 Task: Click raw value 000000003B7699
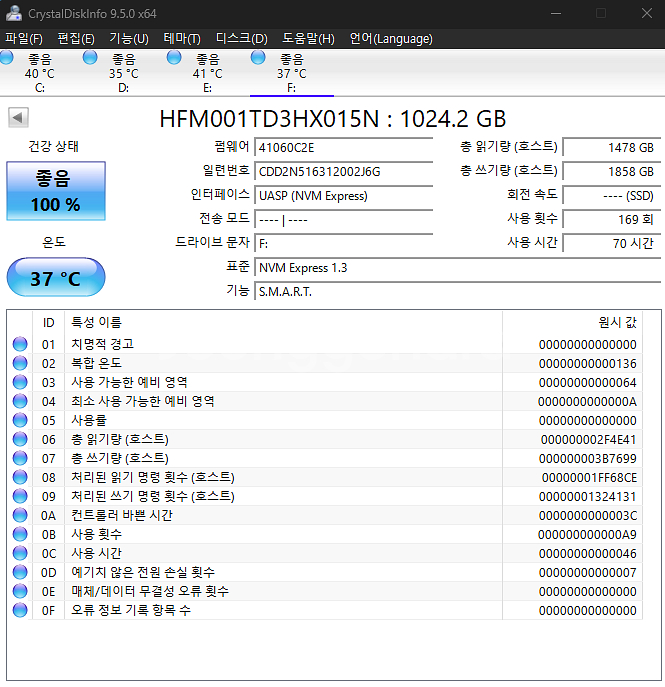point(587,459)
